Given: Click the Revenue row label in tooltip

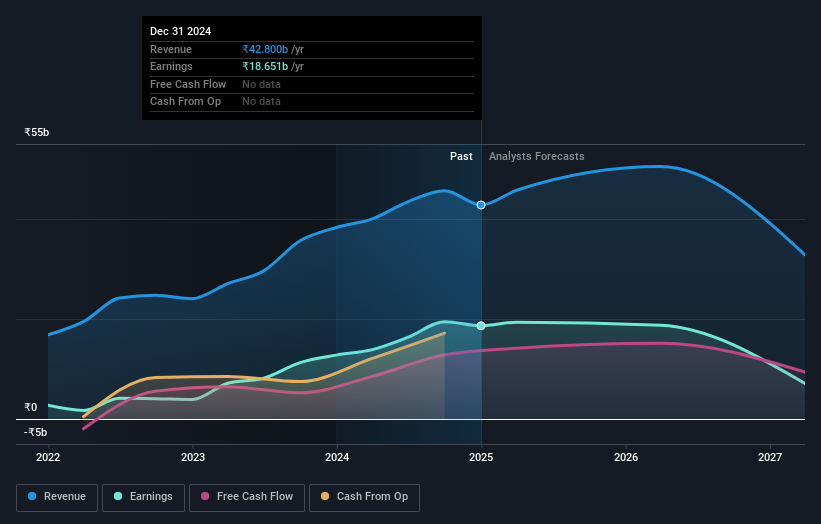Looking at the screenshot, I should [x=171, y=49].
